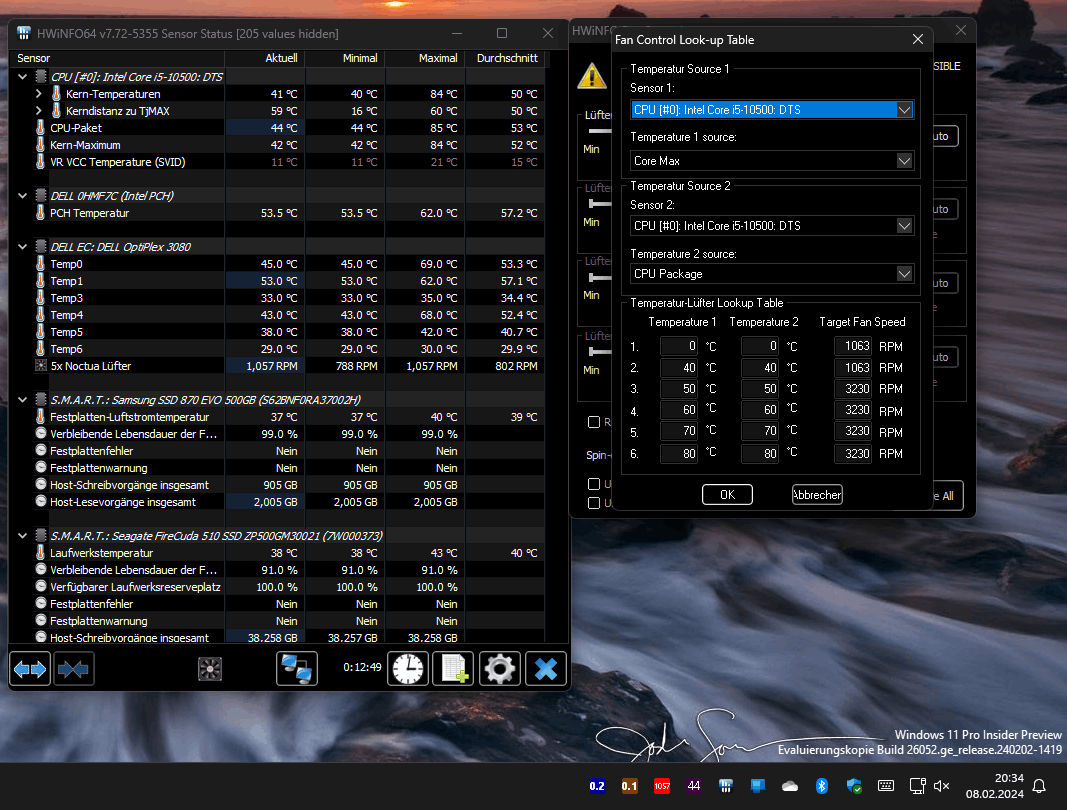Click second Lüfter slider handle
The height and width of the screenshot is (810, 1067).
[x=591, y=204]
